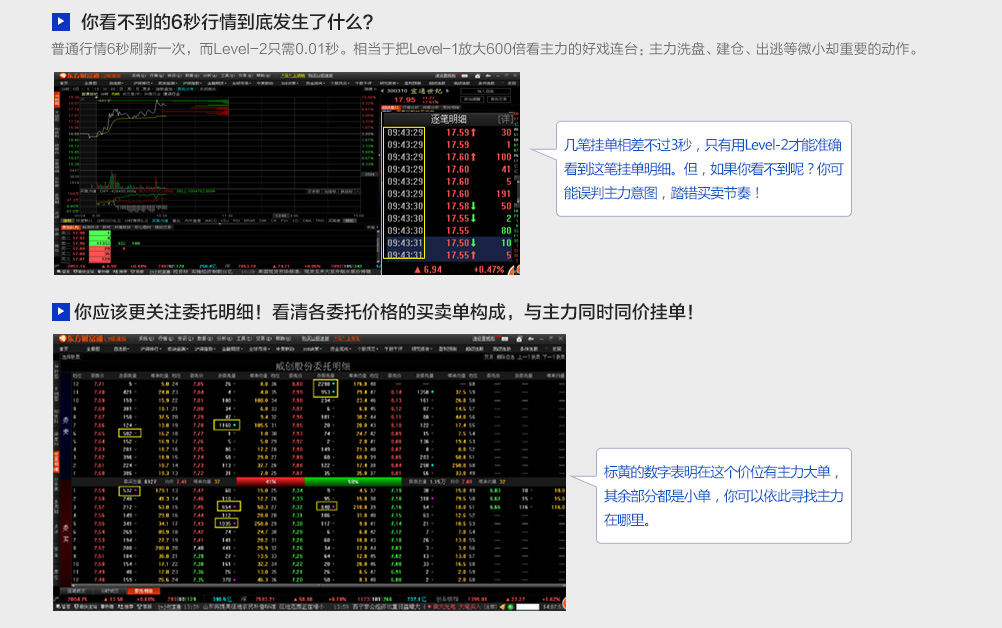Viewport: 1002px width, 628px height.
Task: Click the 东方财富通 logo in the top screenshot
Action: pos(79,76)
